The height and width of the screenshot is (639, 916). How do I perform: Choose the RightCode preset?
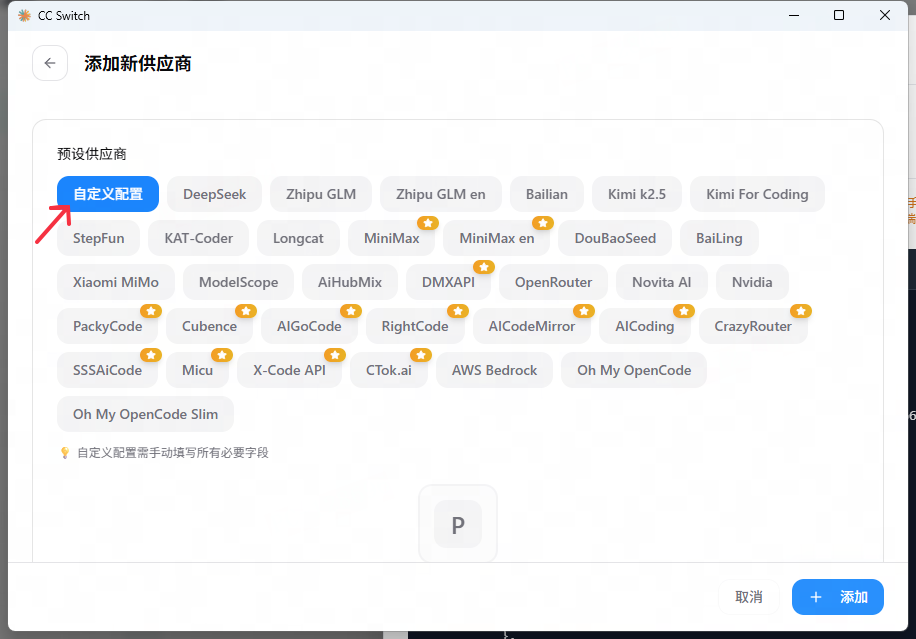(x=415, y=326)
